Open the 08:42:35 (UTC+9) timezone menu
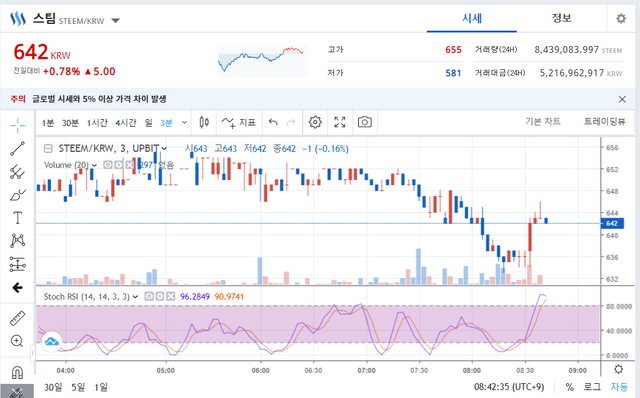The width and height of the screenshot is (640, 398). tap(509, 387)
